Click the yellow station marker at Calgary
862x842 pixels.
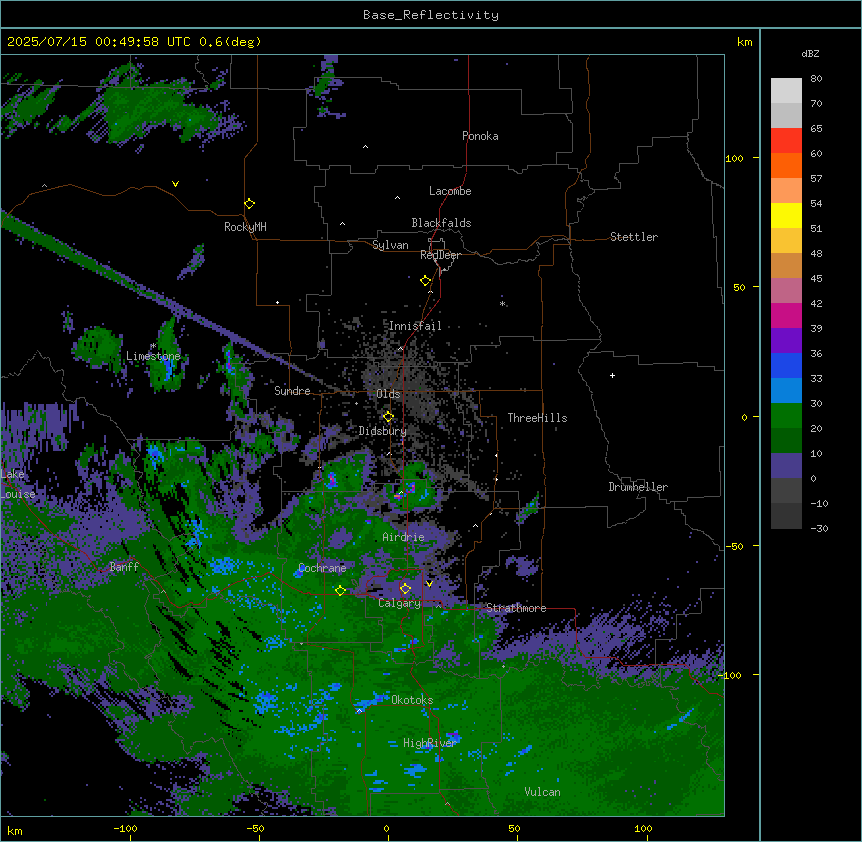tap(406, 589)
